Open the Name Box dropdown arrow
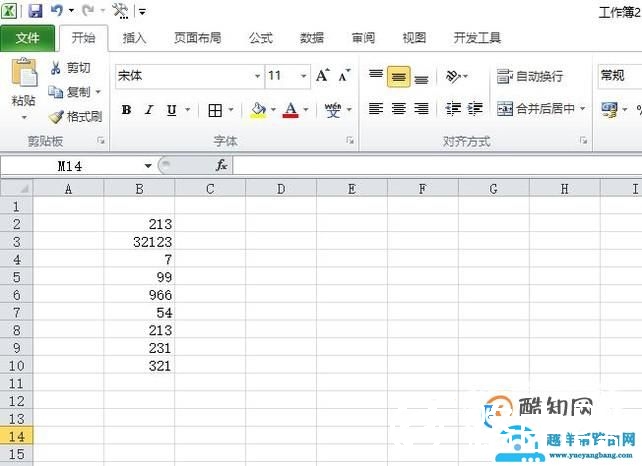642x466 pixels. (x=148, y=166)
